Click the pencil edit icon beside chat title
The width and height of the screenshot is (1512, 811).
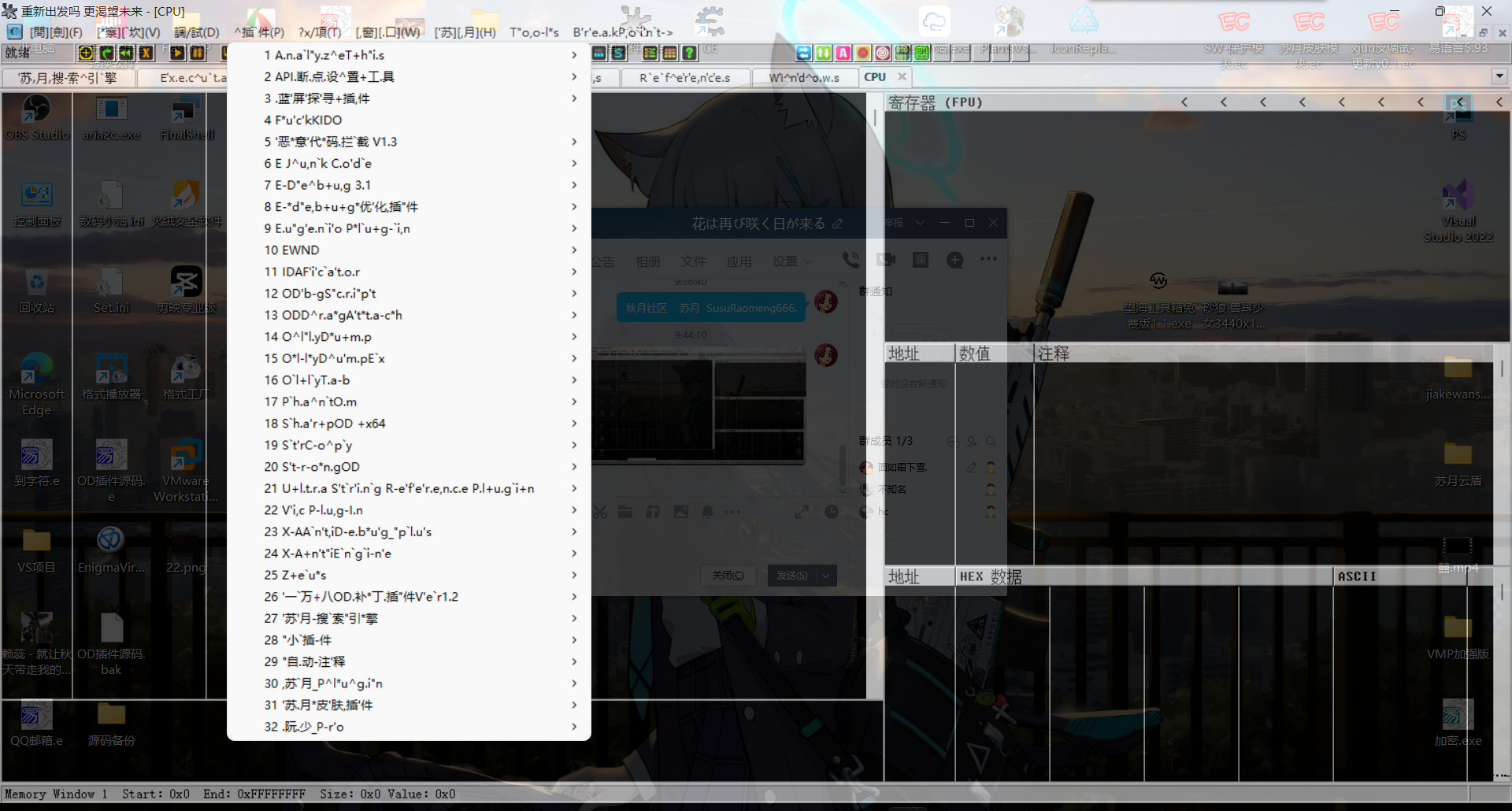837,224
